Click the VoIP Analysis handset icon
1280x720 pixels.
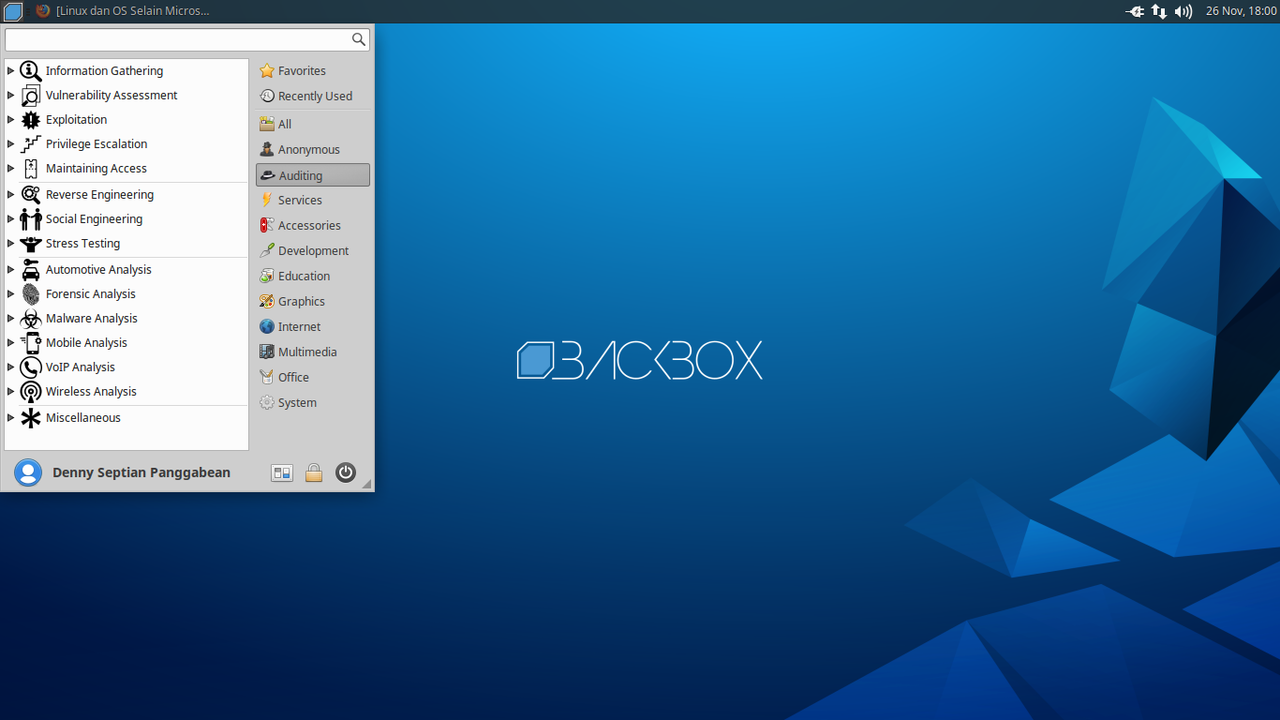point(31,367)
